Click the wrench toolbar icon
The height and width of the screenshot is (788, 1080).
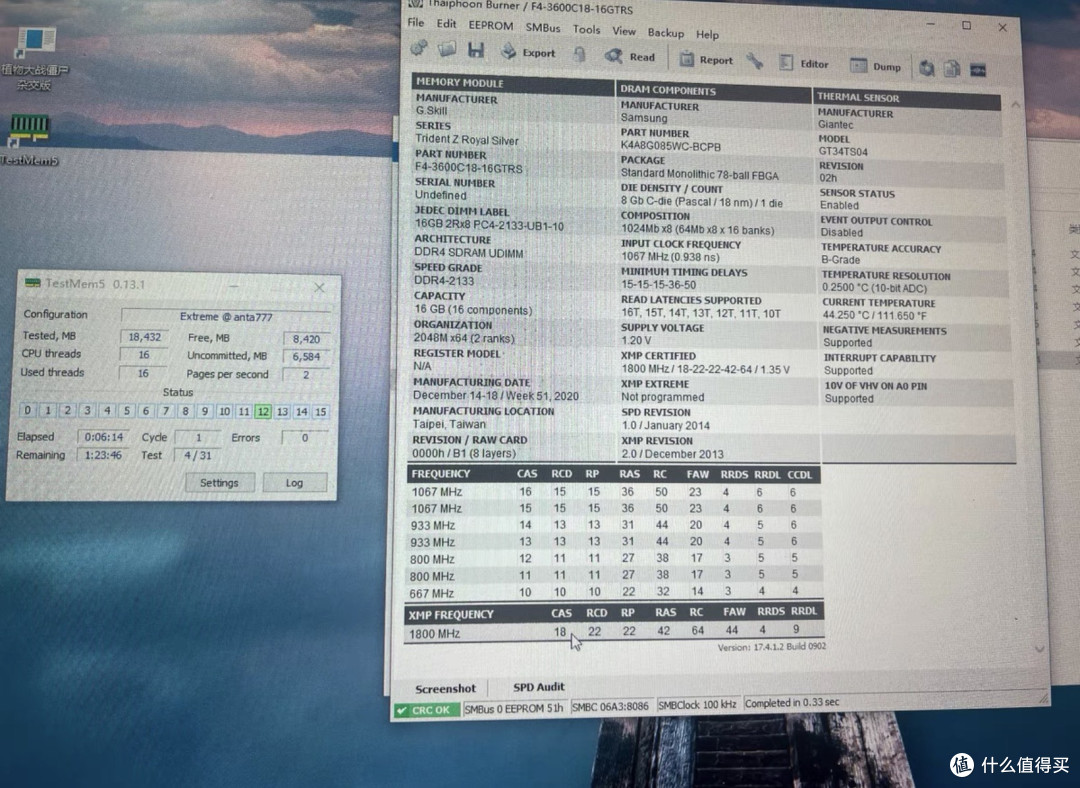tap(755, 62)
